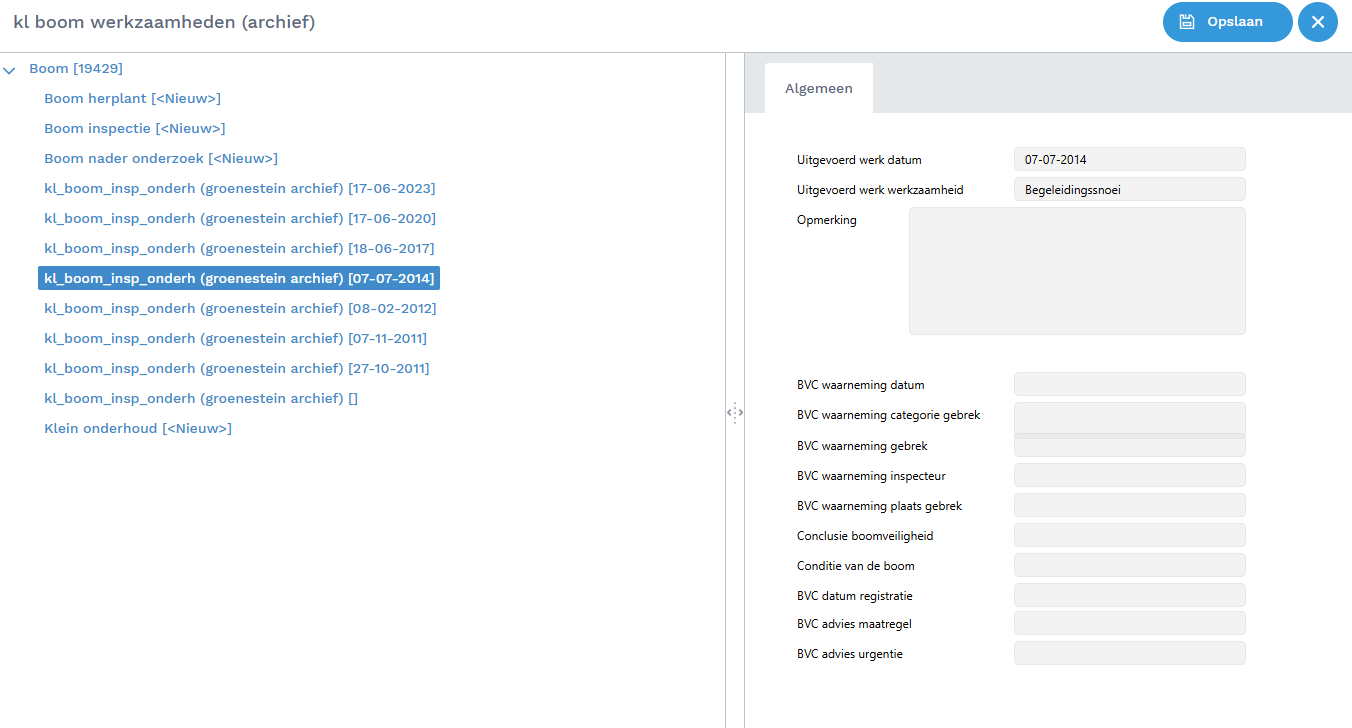The width and height of the screenshot is (1352, 728).
Task: Open the archive entry dated 18-06-2017
Action: (x=239, y=248)
